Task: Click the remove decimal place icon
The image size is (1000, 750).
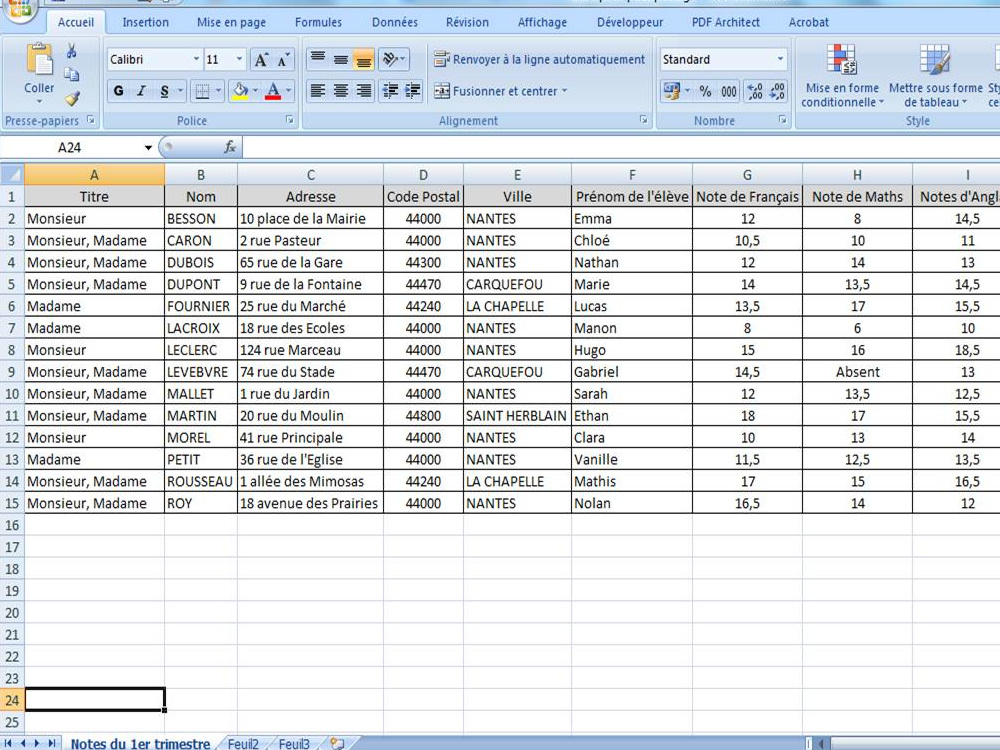Action: [777, 91]
